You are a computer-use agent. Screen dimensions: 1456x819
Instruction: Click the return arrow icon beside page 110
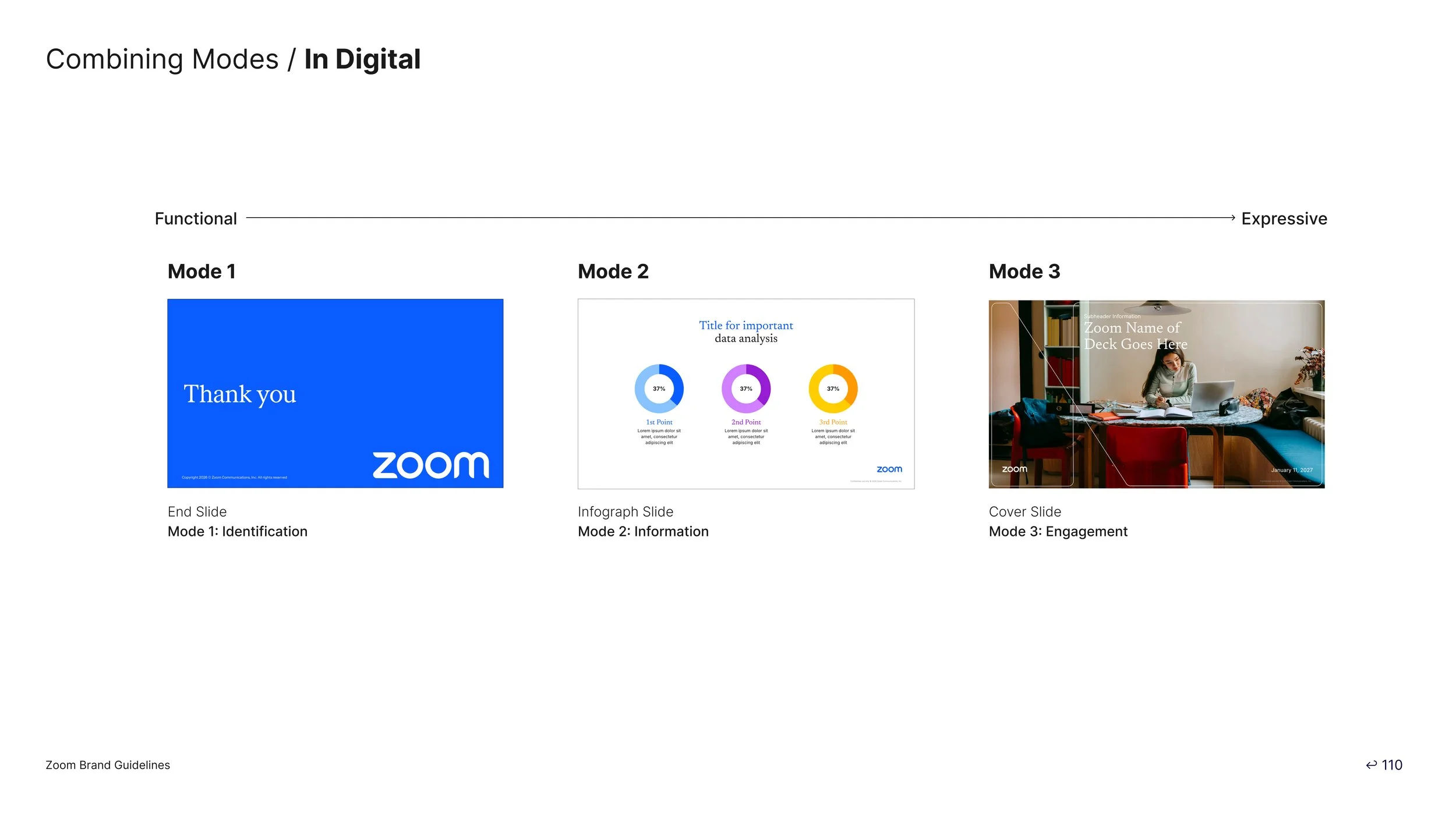(1372, 765)
